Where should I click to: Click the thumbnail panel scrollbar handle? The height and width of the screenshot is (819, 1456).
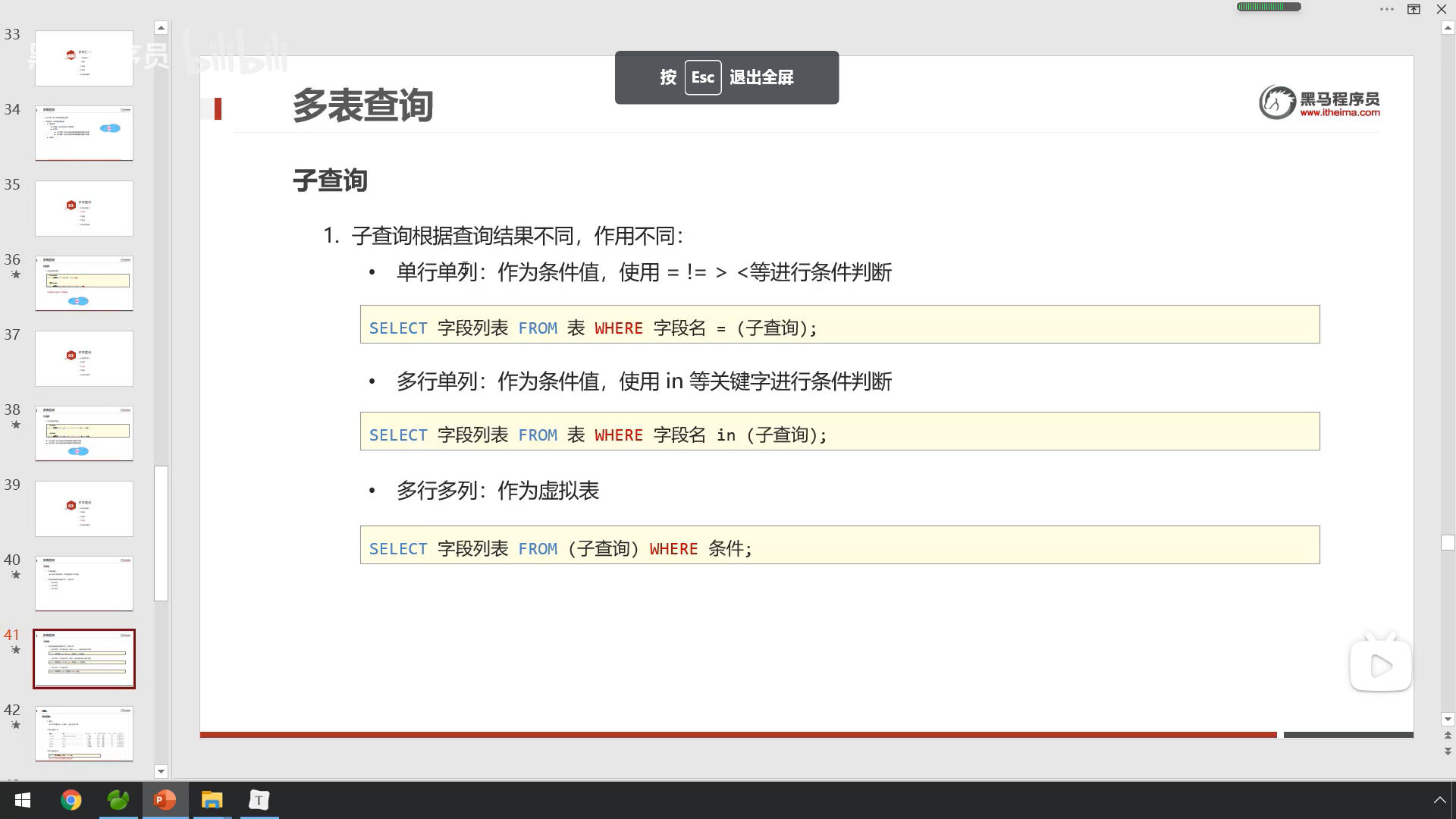tap(161, 532)
